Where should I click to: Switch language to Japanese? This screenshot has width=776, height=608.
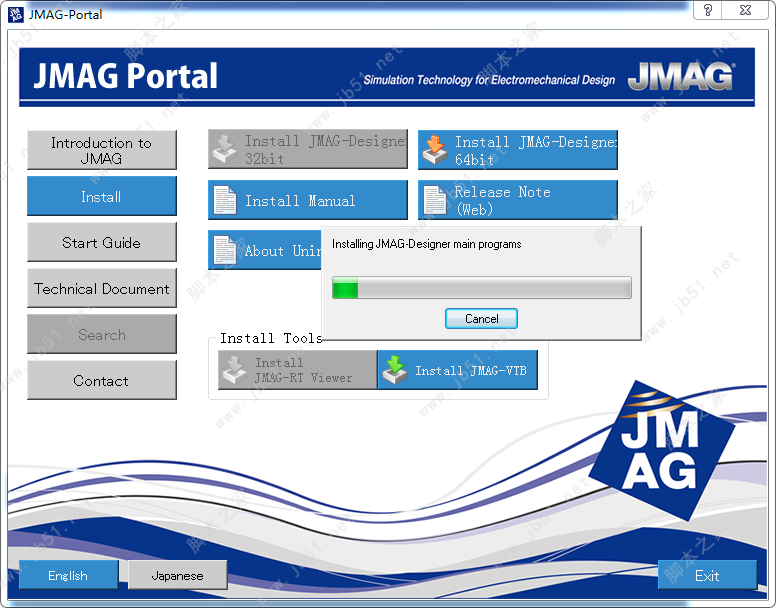pos(177,575)
